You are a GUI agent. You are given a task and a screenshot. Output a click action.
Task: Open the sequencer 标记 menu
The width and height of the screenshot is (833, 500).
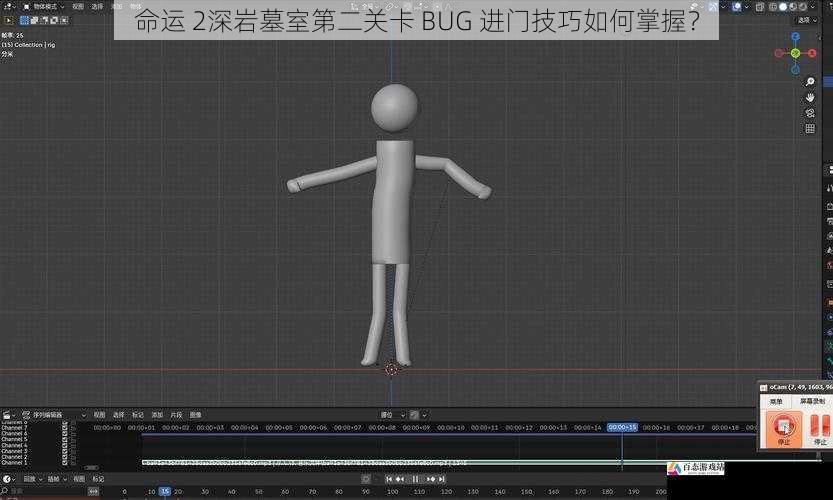(138, 415)
